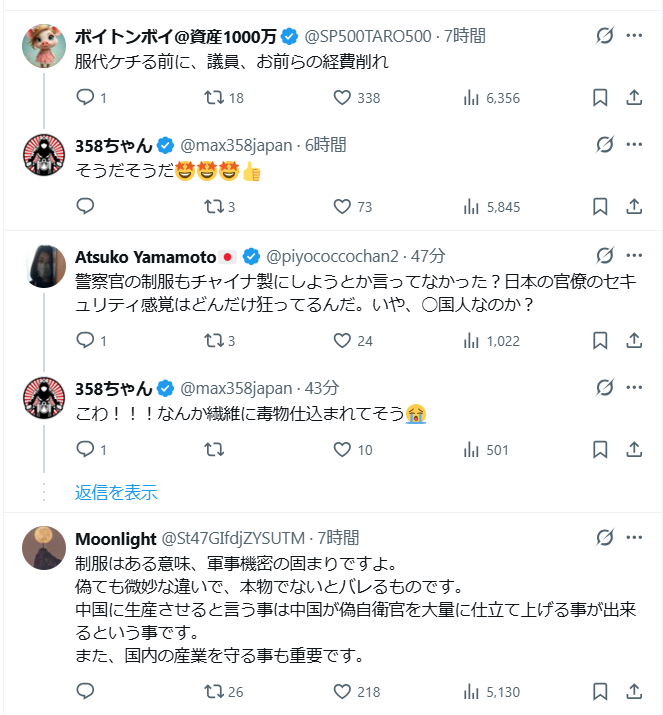Open more options on ボイトンボイ's tweet
The image size is (663, 715).
coord(634,36)
